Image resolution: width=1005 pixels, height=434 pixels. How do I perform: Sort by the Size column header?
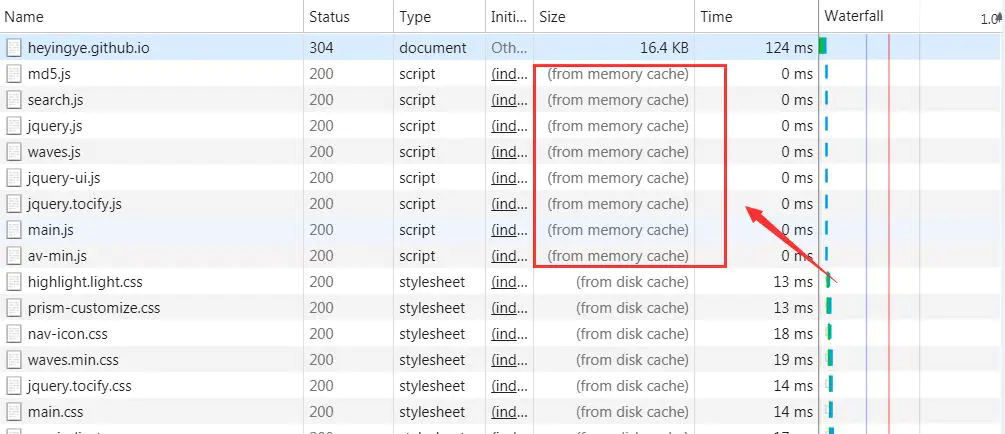pyautogui.click(x=552, y=17)
